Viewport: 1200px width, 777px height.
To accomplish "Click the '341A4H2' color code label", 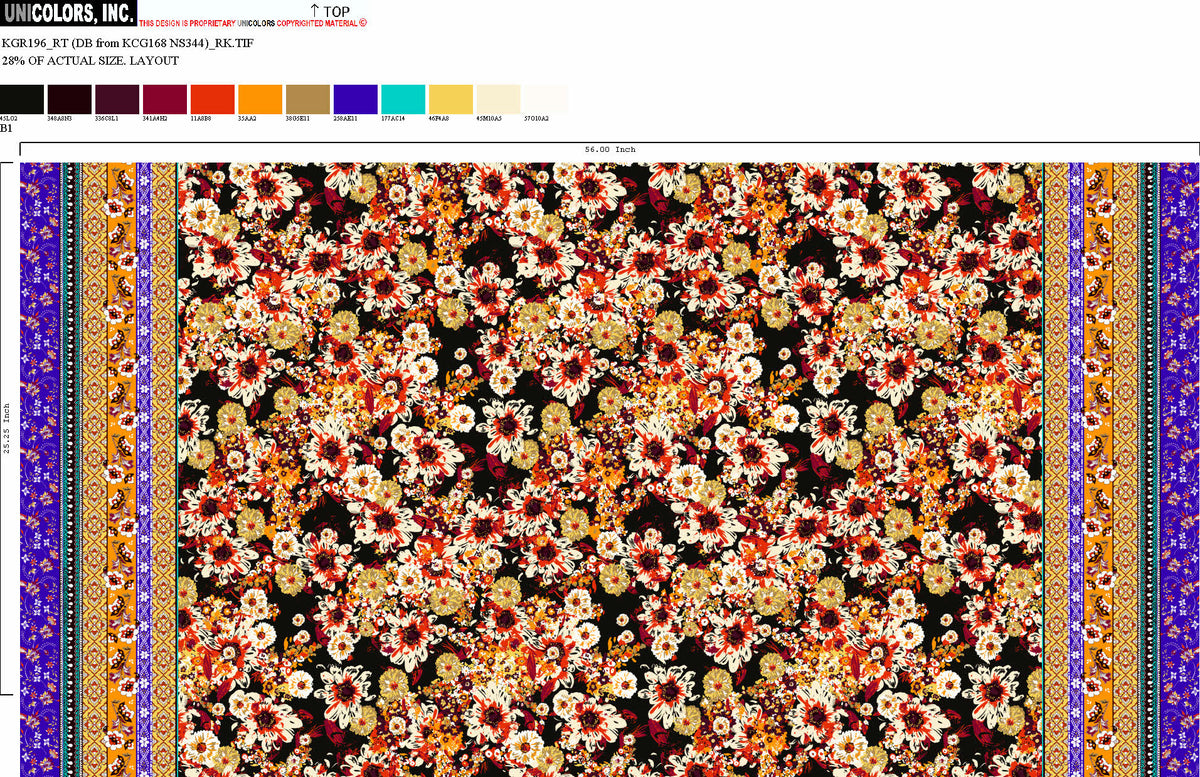I will point(155,118).
